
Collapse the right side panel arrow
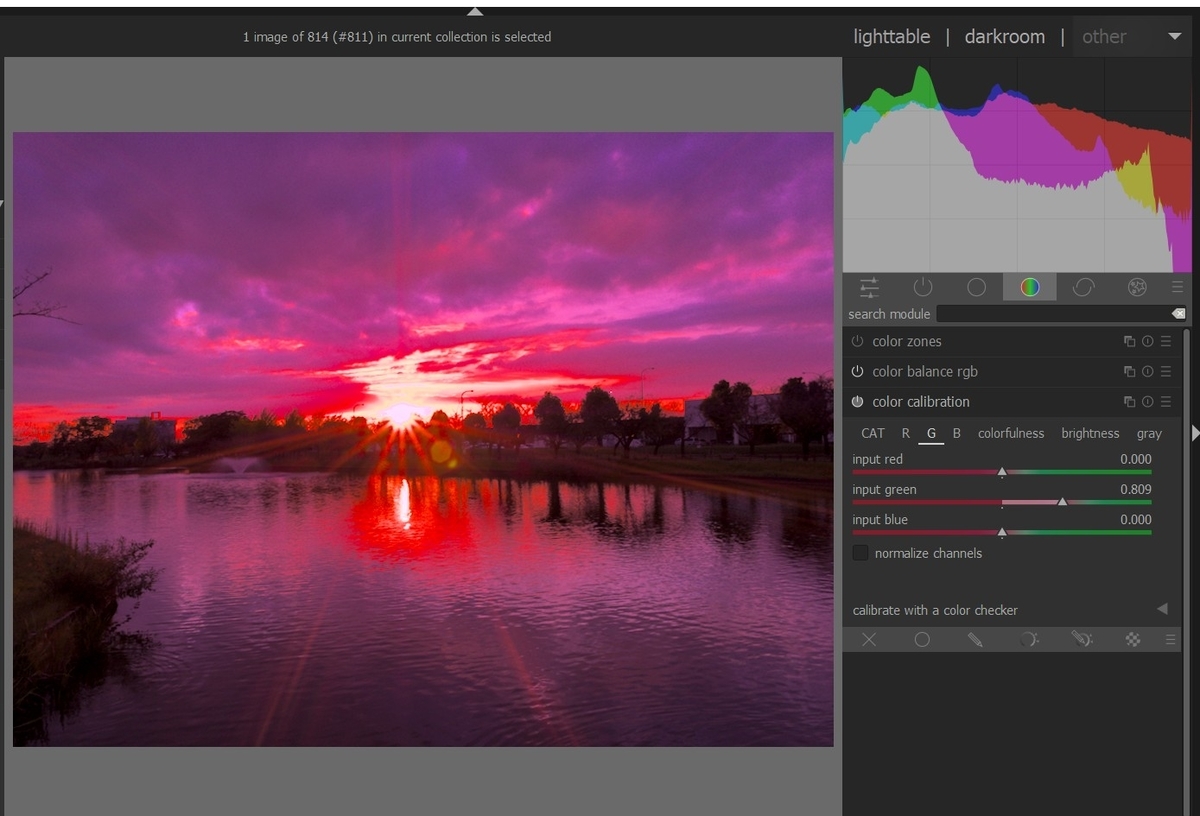pyautogui.click(x=1195, y=433)
